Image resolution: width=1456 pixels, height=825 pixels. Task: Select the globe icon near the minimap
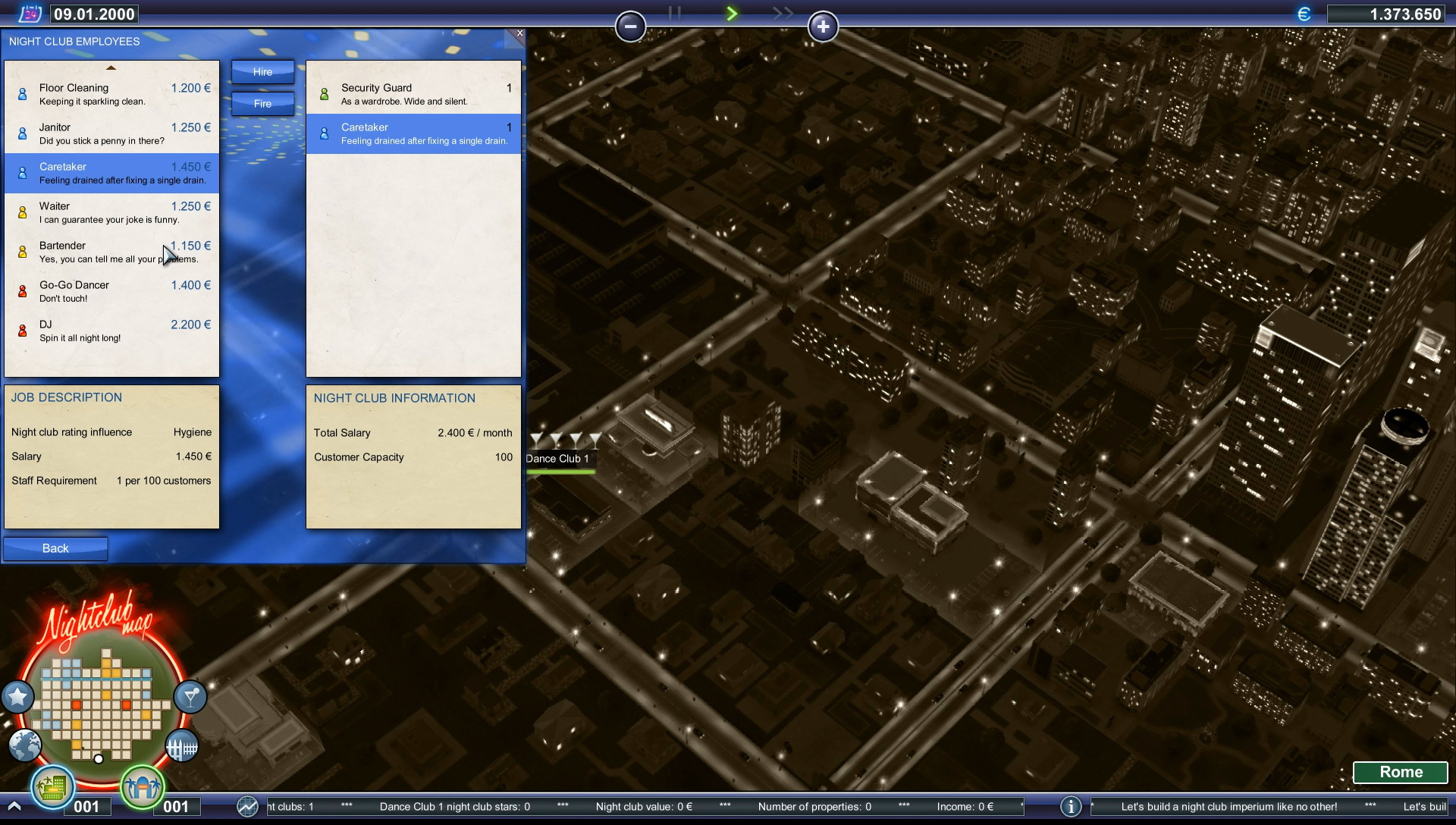25,745
